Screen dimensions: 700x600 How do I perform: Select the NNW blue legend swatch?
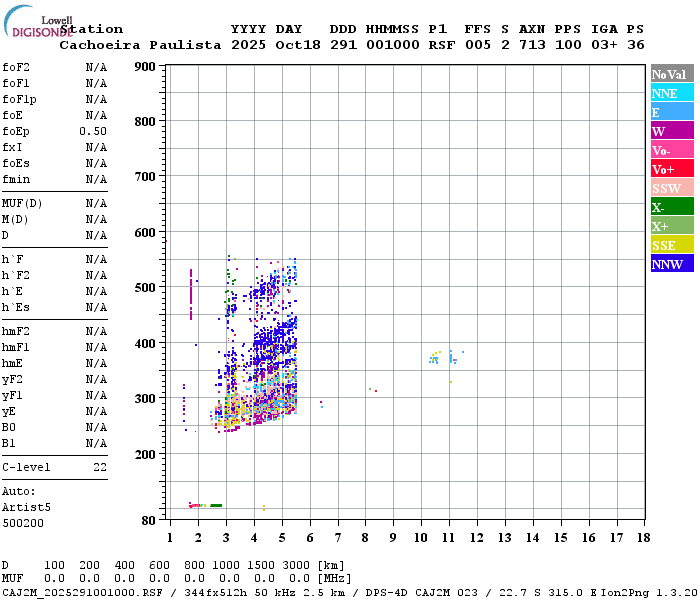[672, 263]
